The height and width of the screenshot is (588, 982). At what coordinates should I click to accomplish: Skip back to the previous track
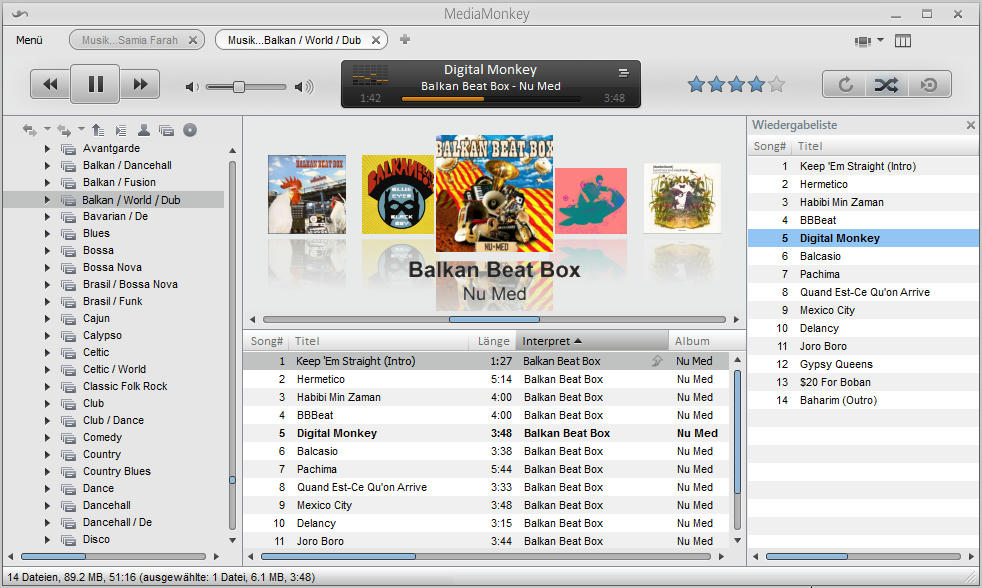click(50, 84)
